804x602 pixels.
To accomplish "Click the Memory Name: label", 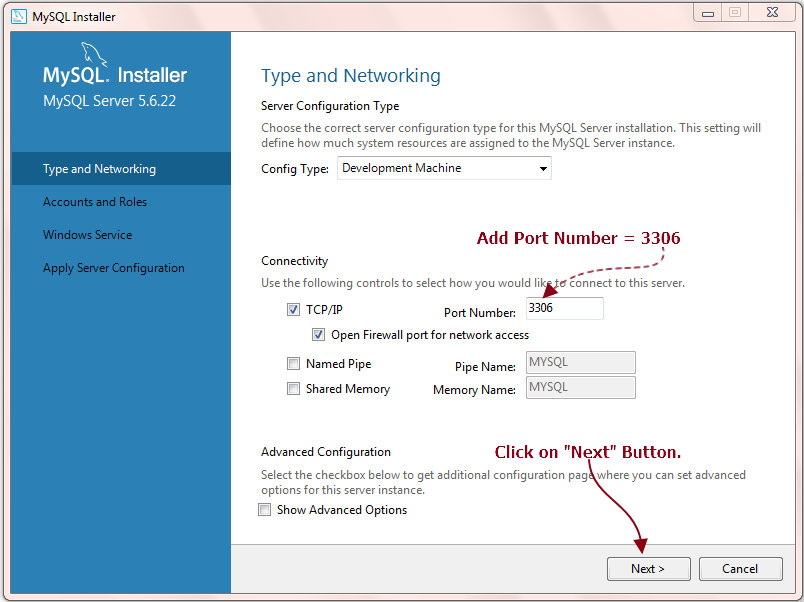I will (474, 390).
